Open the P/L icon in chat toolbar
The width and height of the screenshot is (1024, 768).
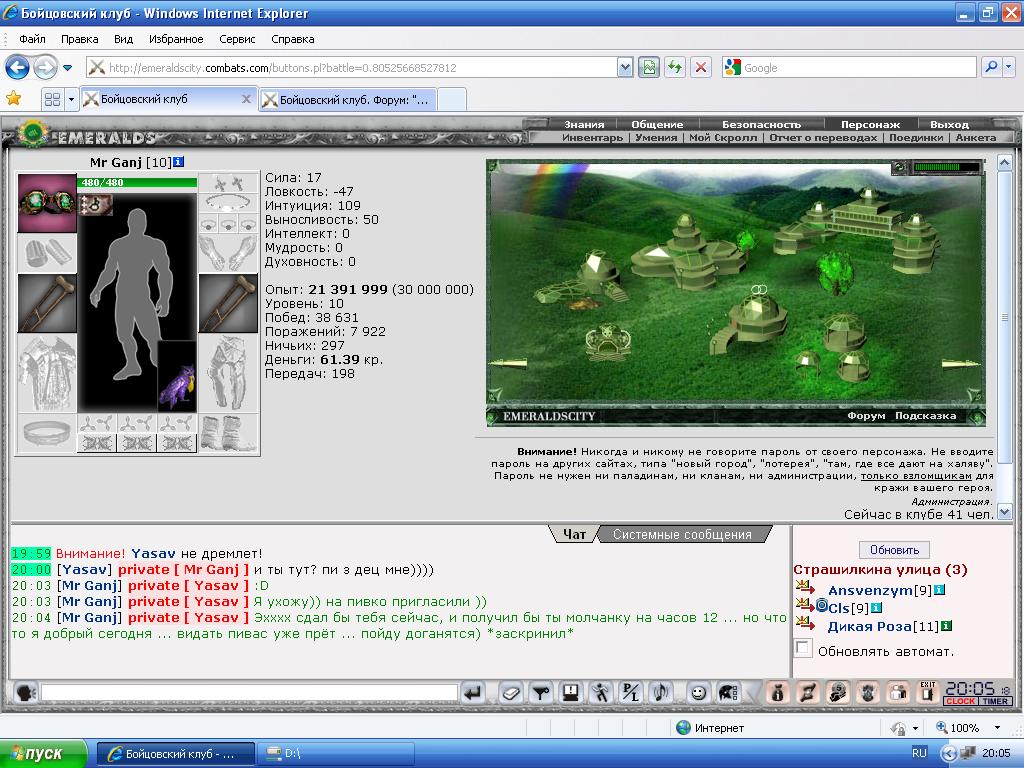click(x=632, y=692)
